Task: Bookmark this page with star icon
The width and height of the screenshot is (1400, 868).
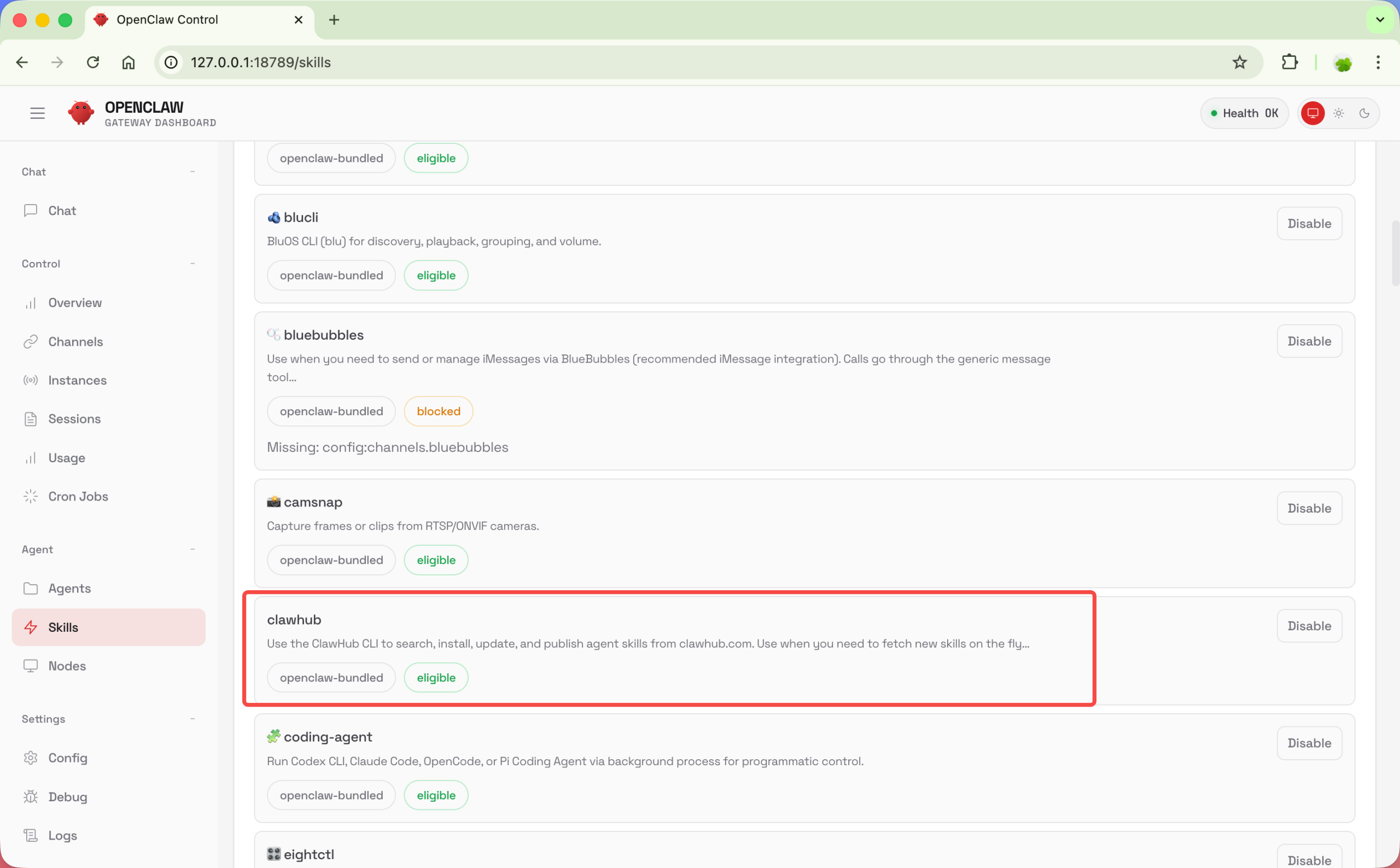Action: (x=1239, y=62)
